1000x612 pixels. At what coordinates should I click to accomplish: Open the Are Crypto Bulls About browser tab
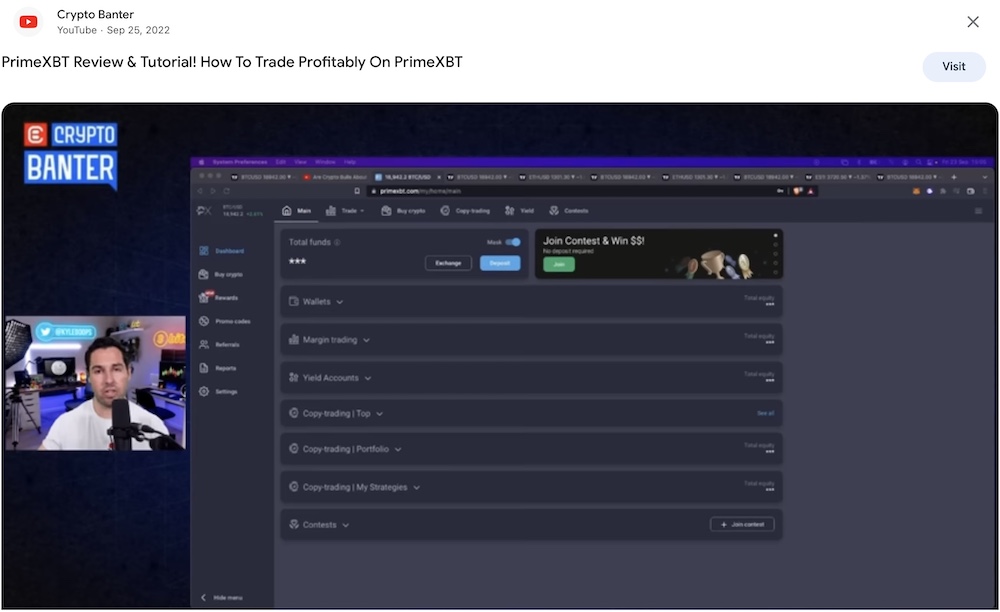point(335,177)
